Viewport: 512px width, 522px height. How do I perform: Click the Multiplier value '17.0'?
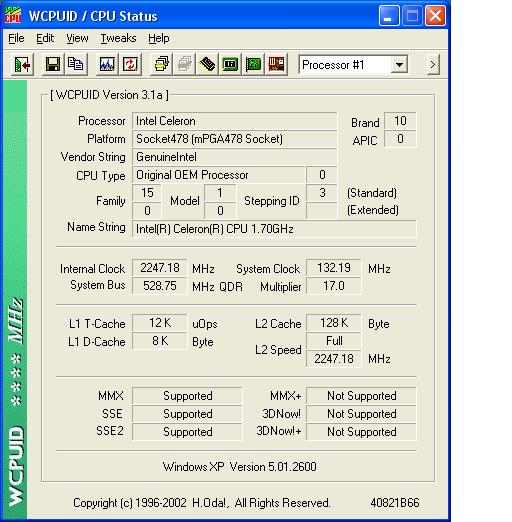[333, 286]
